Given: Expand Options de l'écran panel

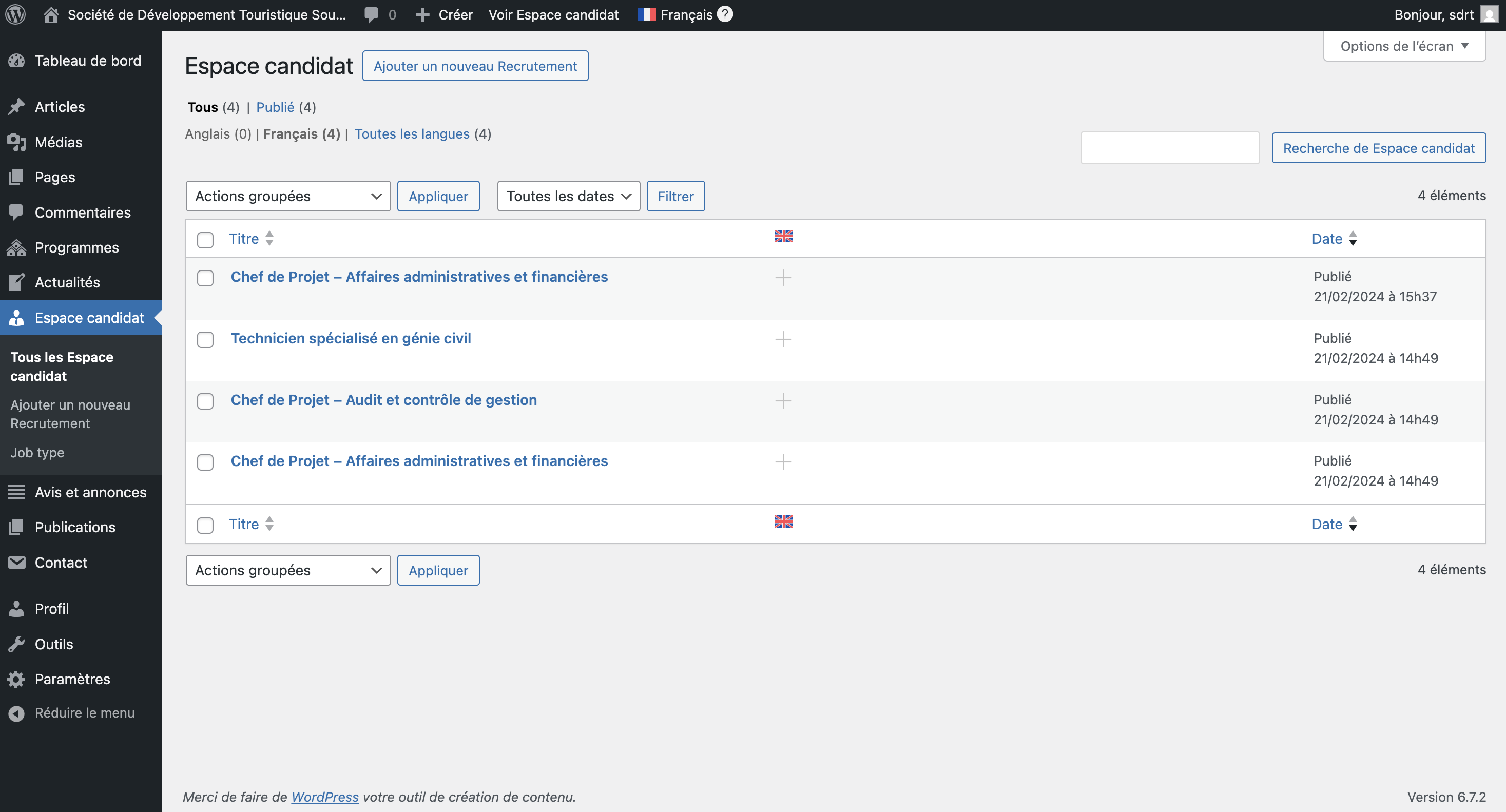Looking at the screenshot, I should 1404,46.
